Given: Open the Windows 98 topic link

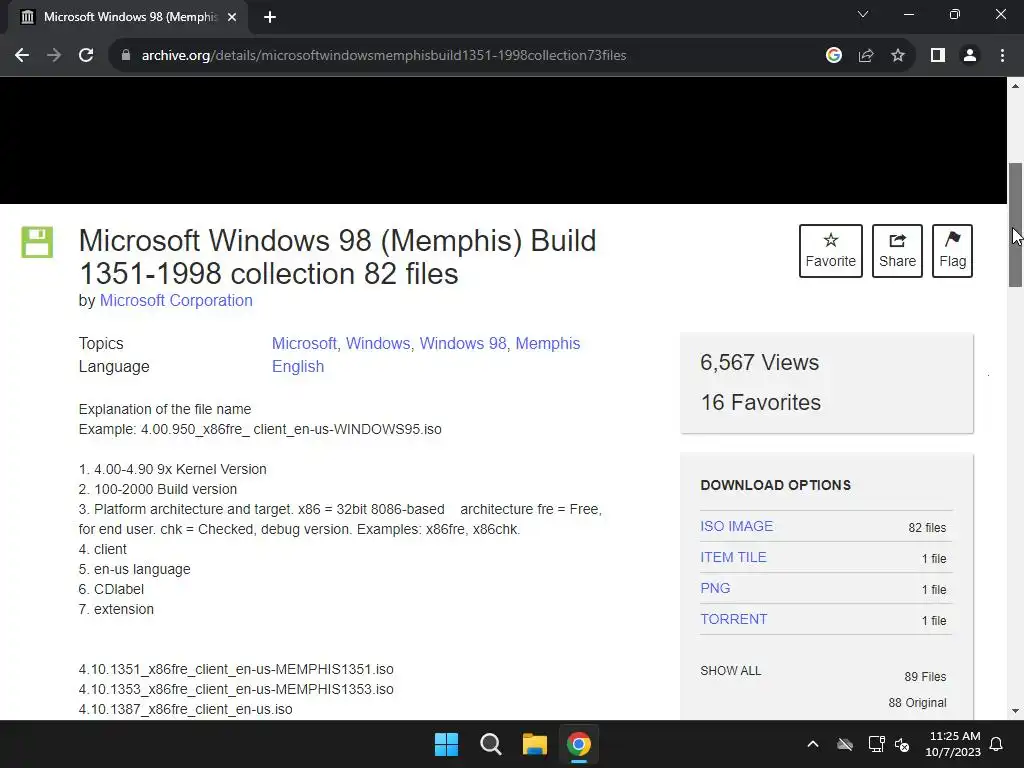Looking at the screenshot, I should coord(462,344).
